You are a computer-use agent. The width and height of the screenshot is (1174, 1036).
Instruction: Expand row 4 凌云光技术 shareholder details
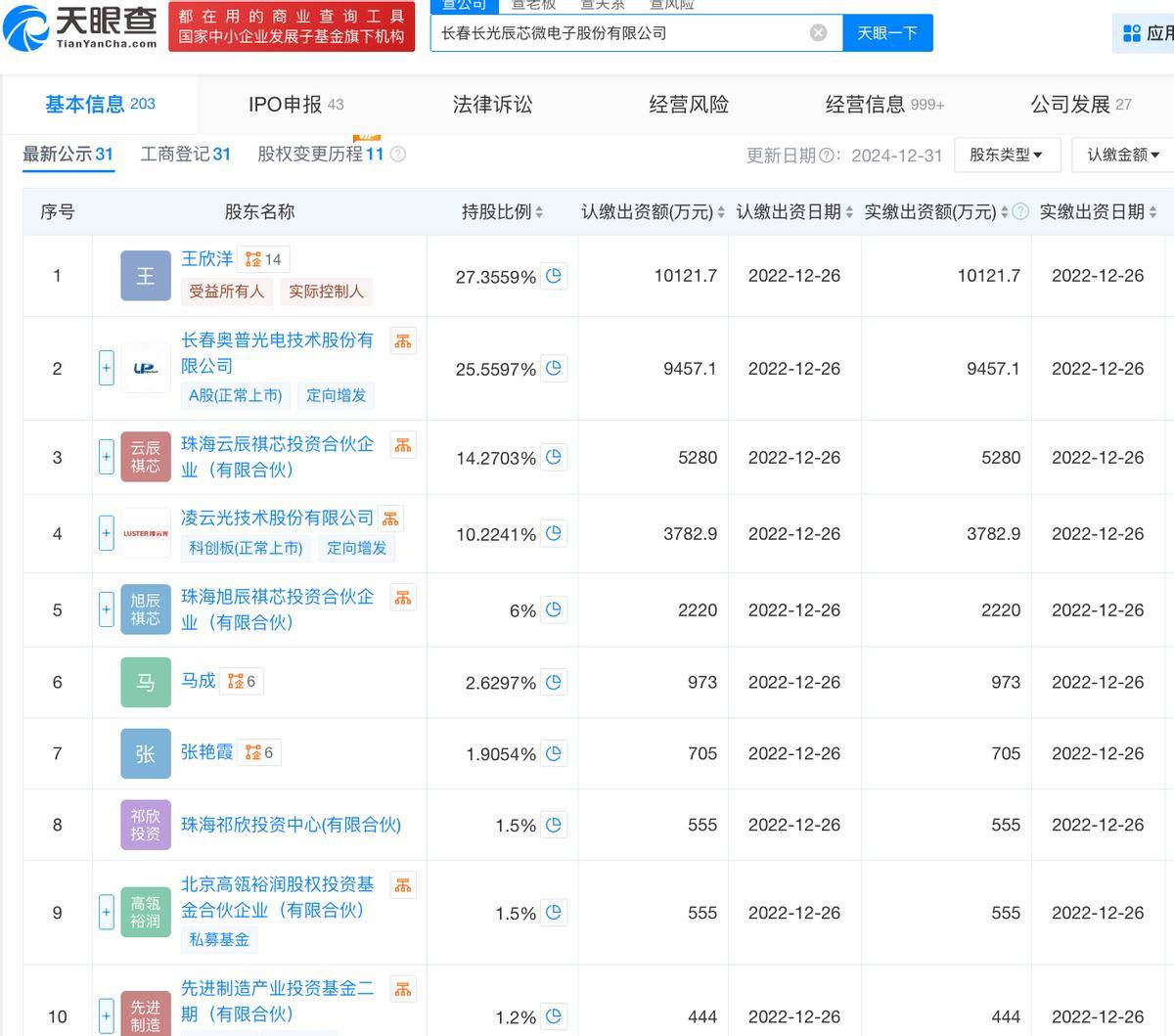click(107, 533)
